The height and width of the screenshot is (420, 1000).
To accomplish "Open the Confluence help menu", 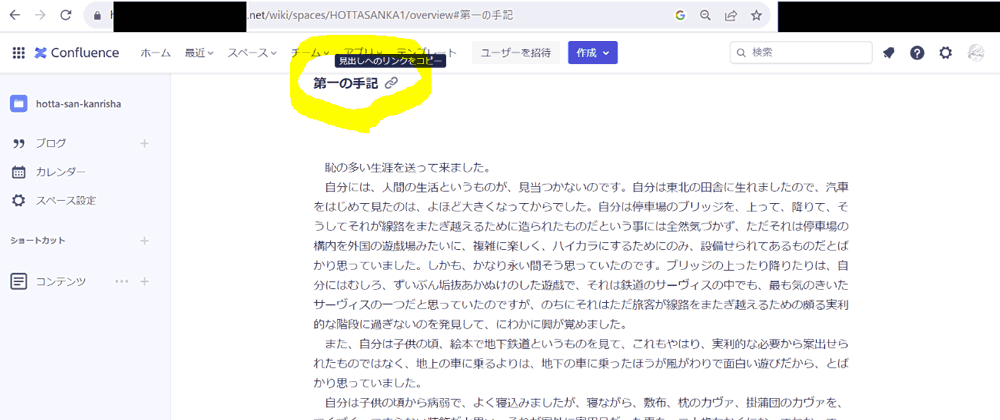I will (x=917, y=53).
